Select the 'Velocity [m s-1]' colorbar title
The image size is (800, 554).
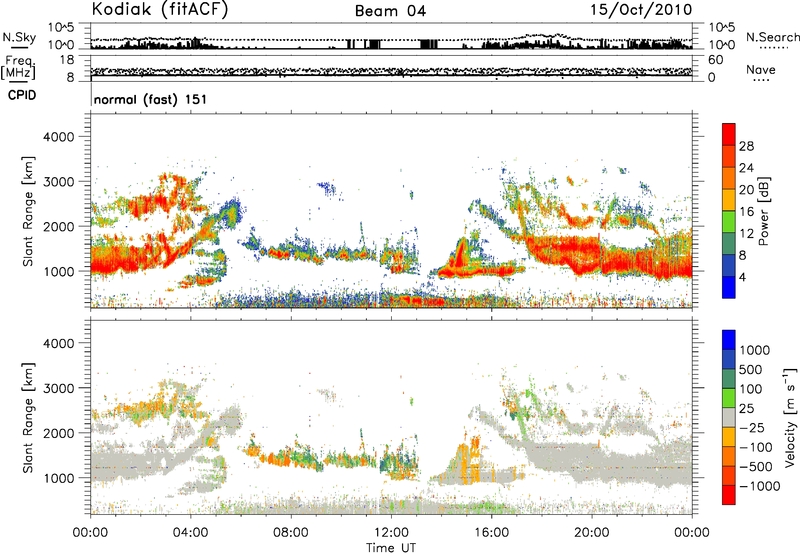(791, 417)
